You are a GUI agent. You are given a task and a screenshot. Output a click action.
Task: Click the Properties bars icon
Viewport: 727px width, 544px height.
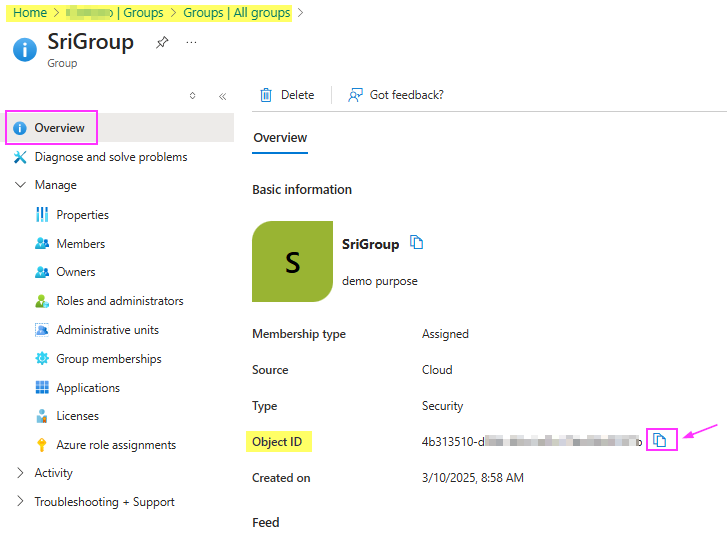[42, 215]
